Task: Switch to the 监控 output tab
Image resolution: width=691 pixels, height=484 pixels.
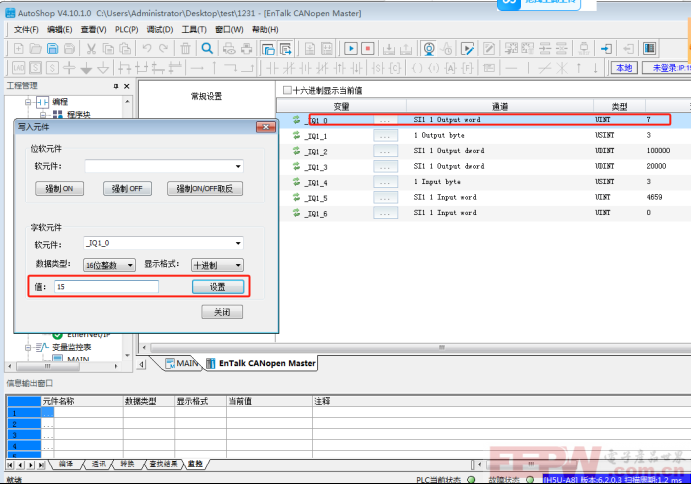Action: point(195,464)
